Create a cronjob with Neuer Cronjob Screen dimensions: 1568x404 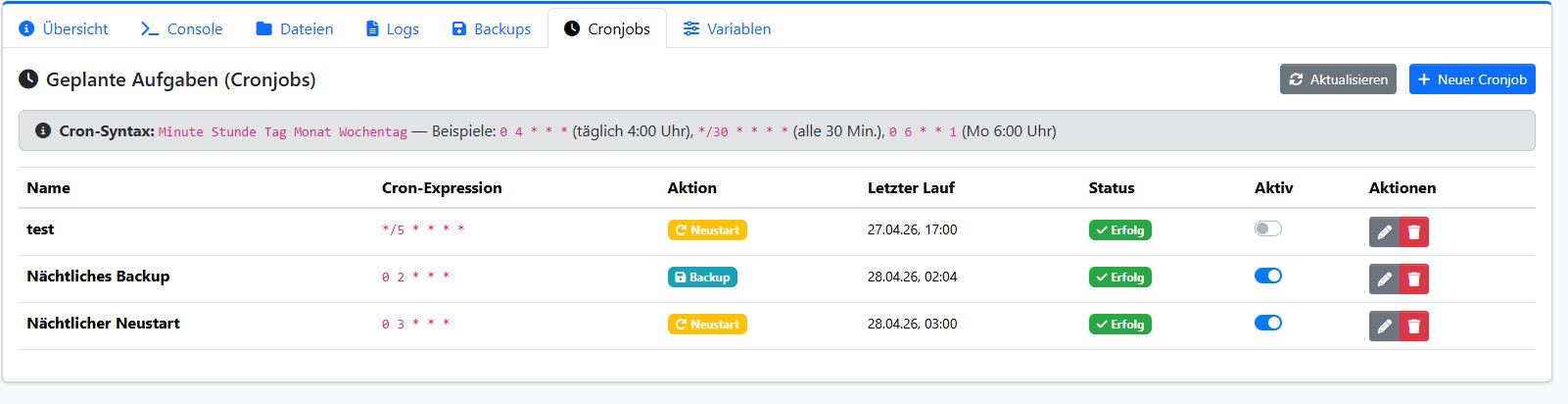[x=1471, y=79]
